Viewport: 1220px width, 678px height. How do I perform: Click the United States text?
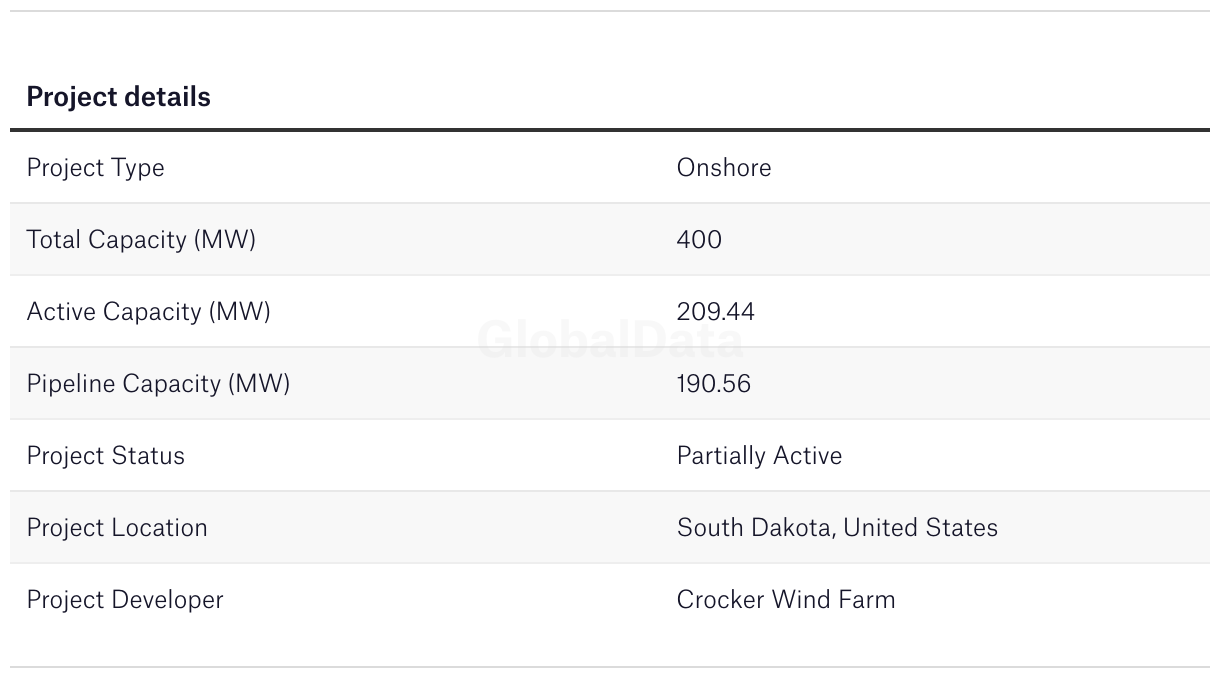[921, 528]
